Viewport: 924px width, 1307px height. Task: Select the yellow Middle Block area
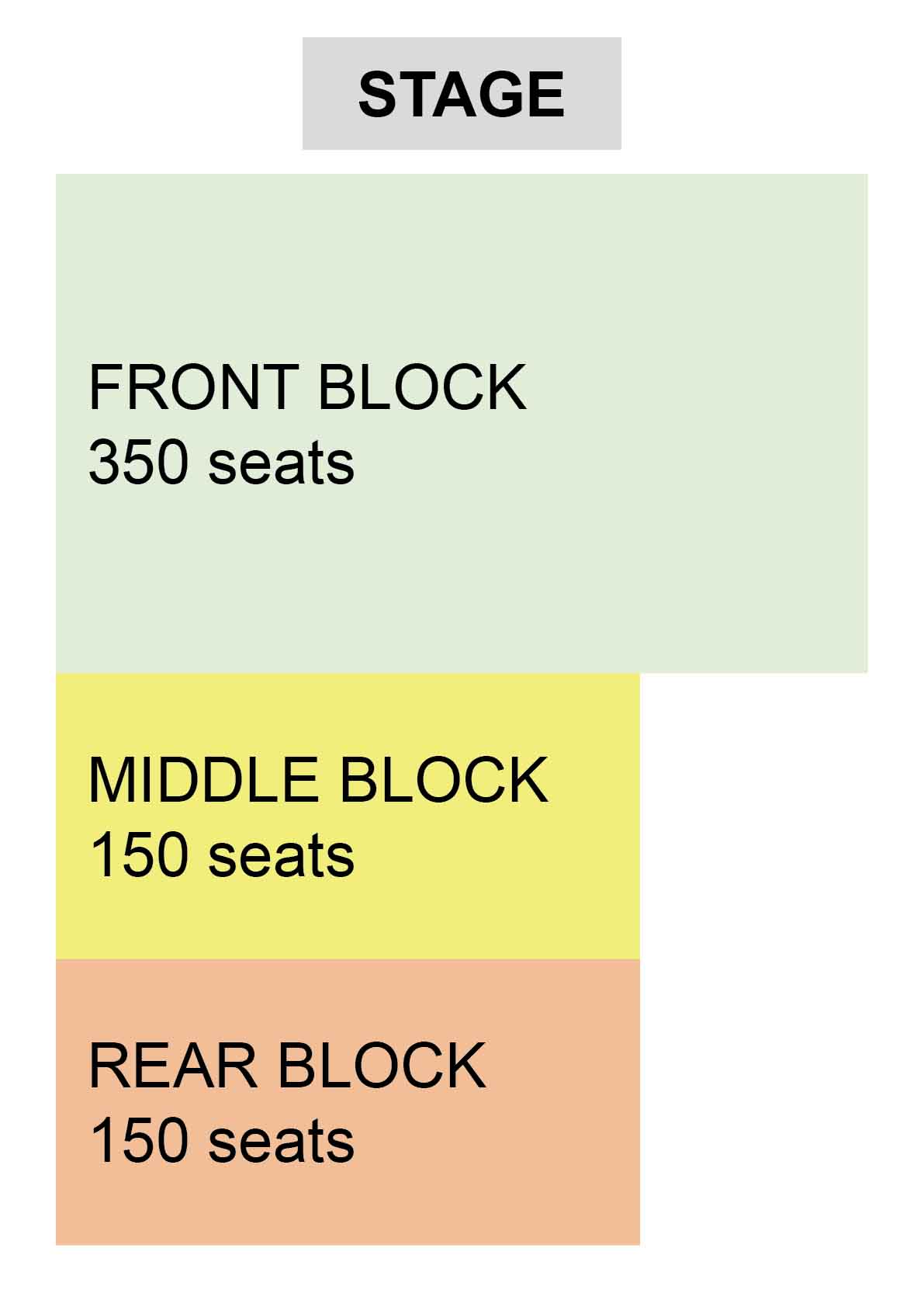(x=348, y=816)
